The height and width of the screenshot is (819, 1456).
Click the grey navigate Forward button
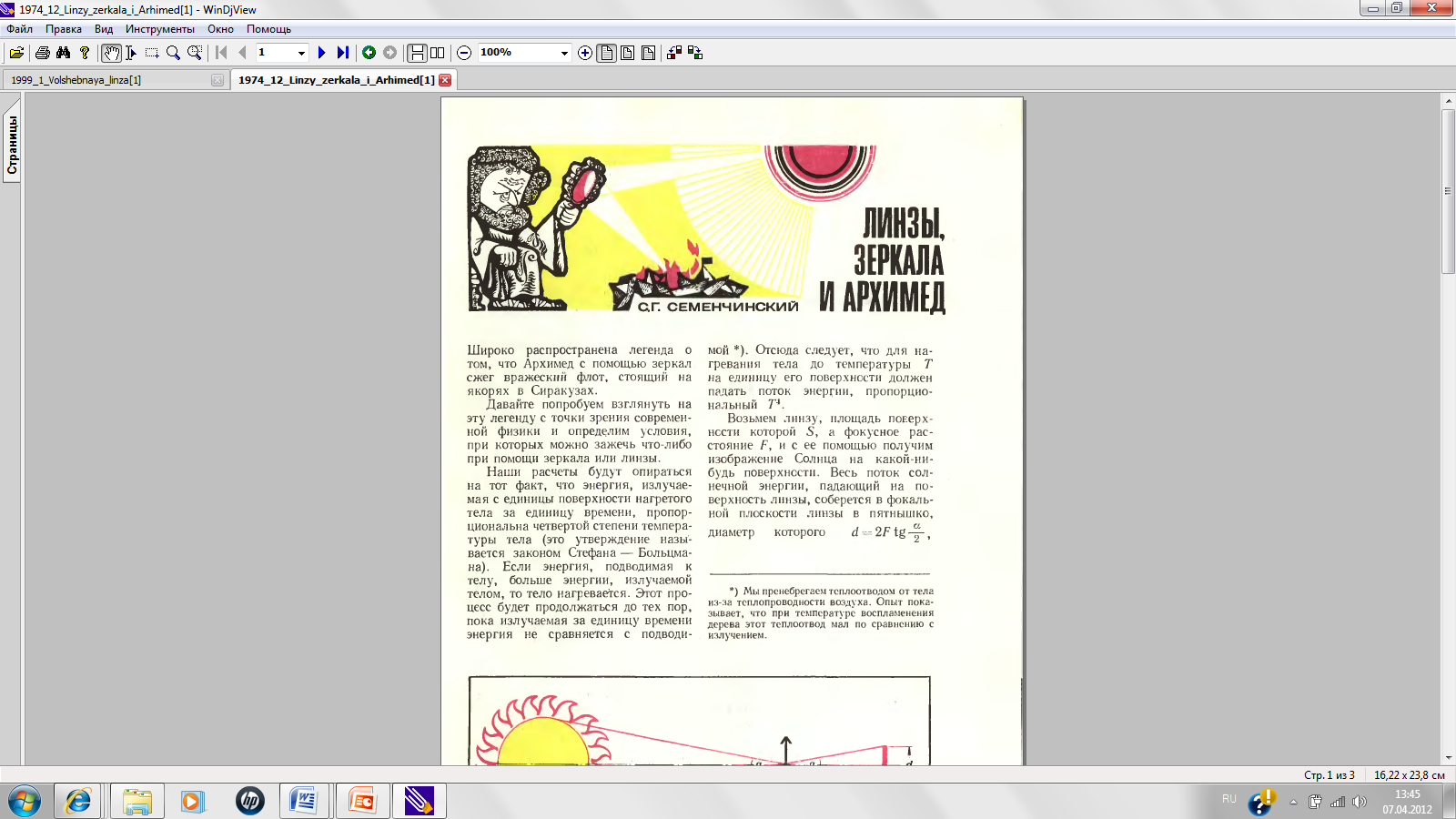tap(389, 53)
